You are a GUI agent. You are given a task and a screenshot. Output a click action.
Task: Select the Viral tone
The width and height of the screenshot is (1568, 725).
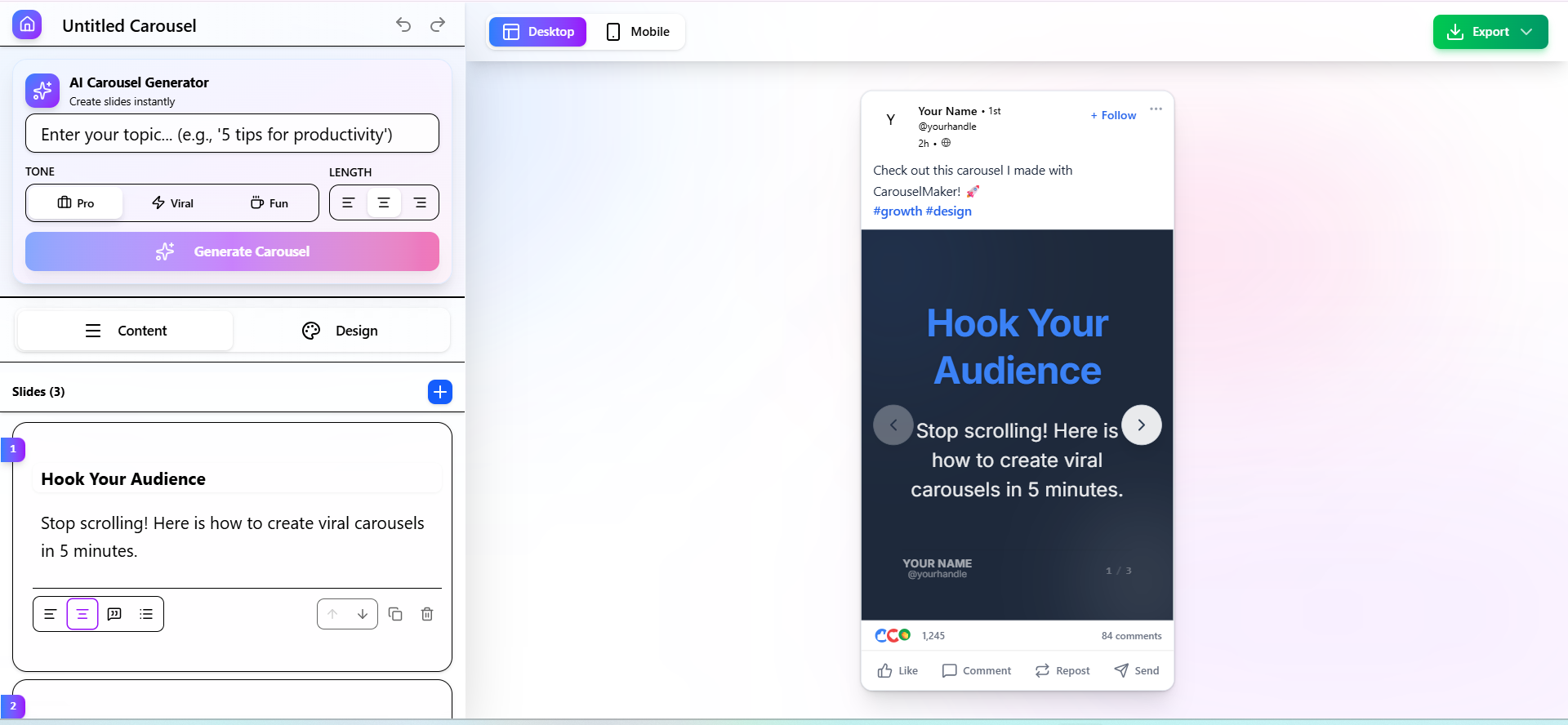click(x=172, y=203)
